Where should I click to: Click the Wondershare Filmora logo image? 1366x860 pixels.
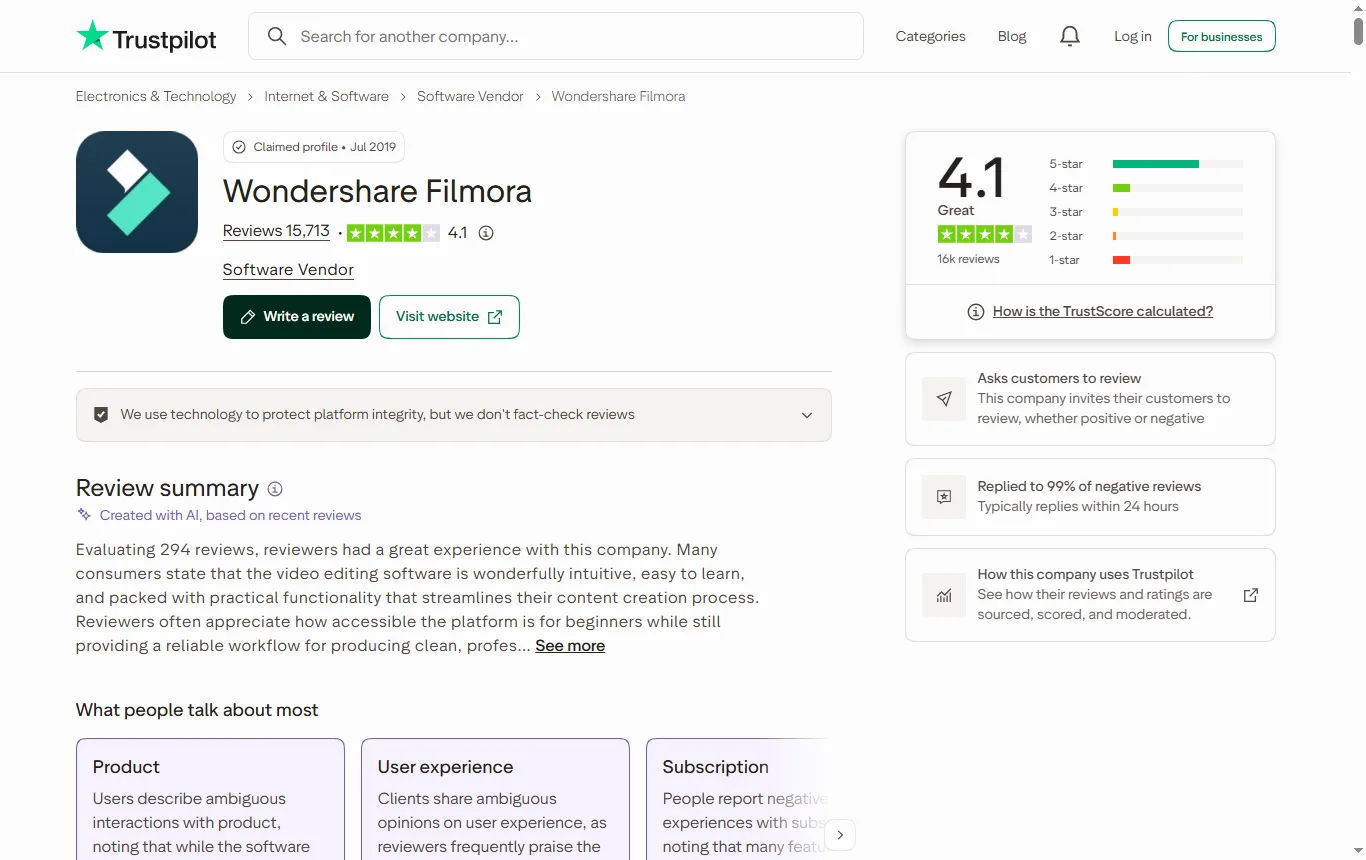tap(137, 192)
